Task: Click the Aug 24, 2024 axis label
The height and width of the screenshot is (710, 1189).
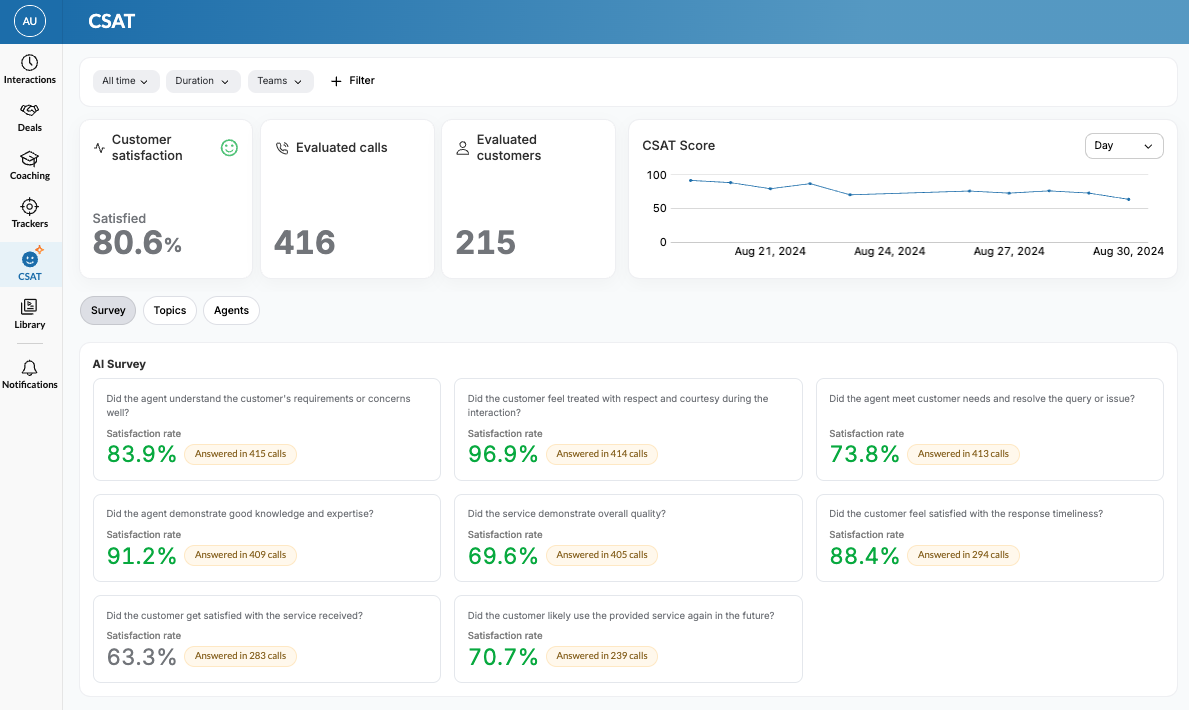Action: 889,251
